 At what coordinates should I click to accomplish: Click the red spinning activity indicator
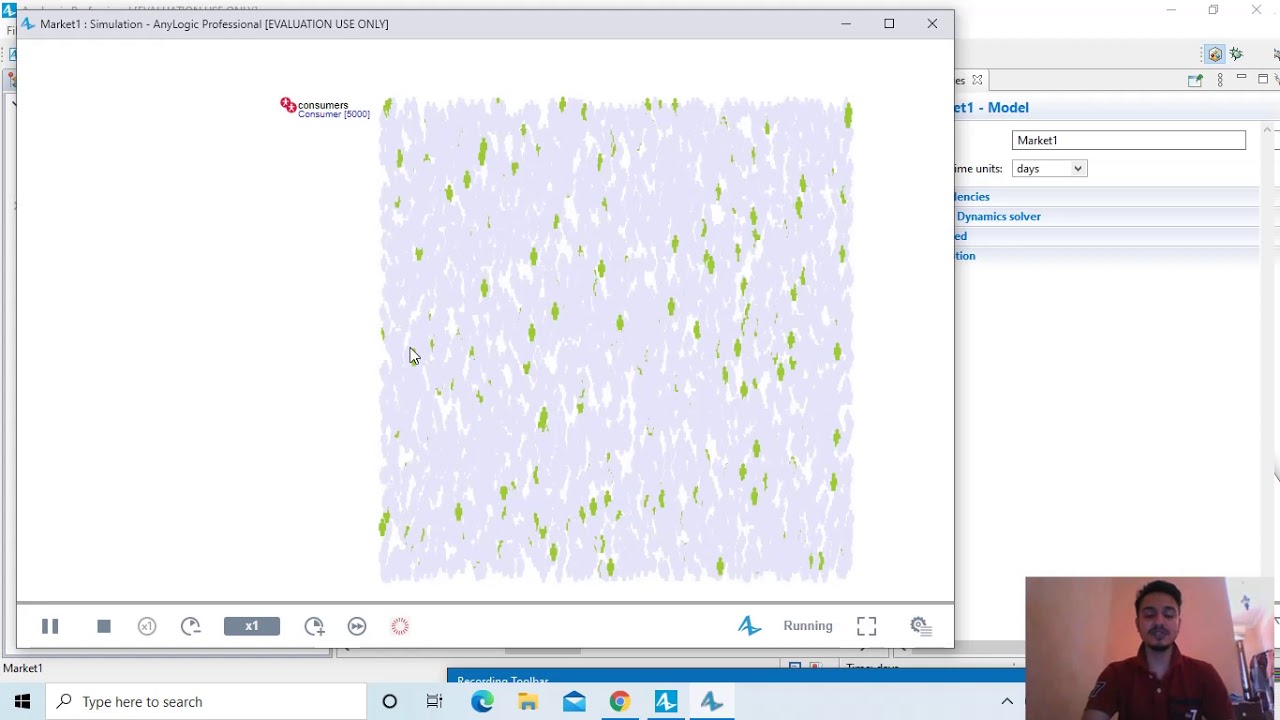(400, 626)
